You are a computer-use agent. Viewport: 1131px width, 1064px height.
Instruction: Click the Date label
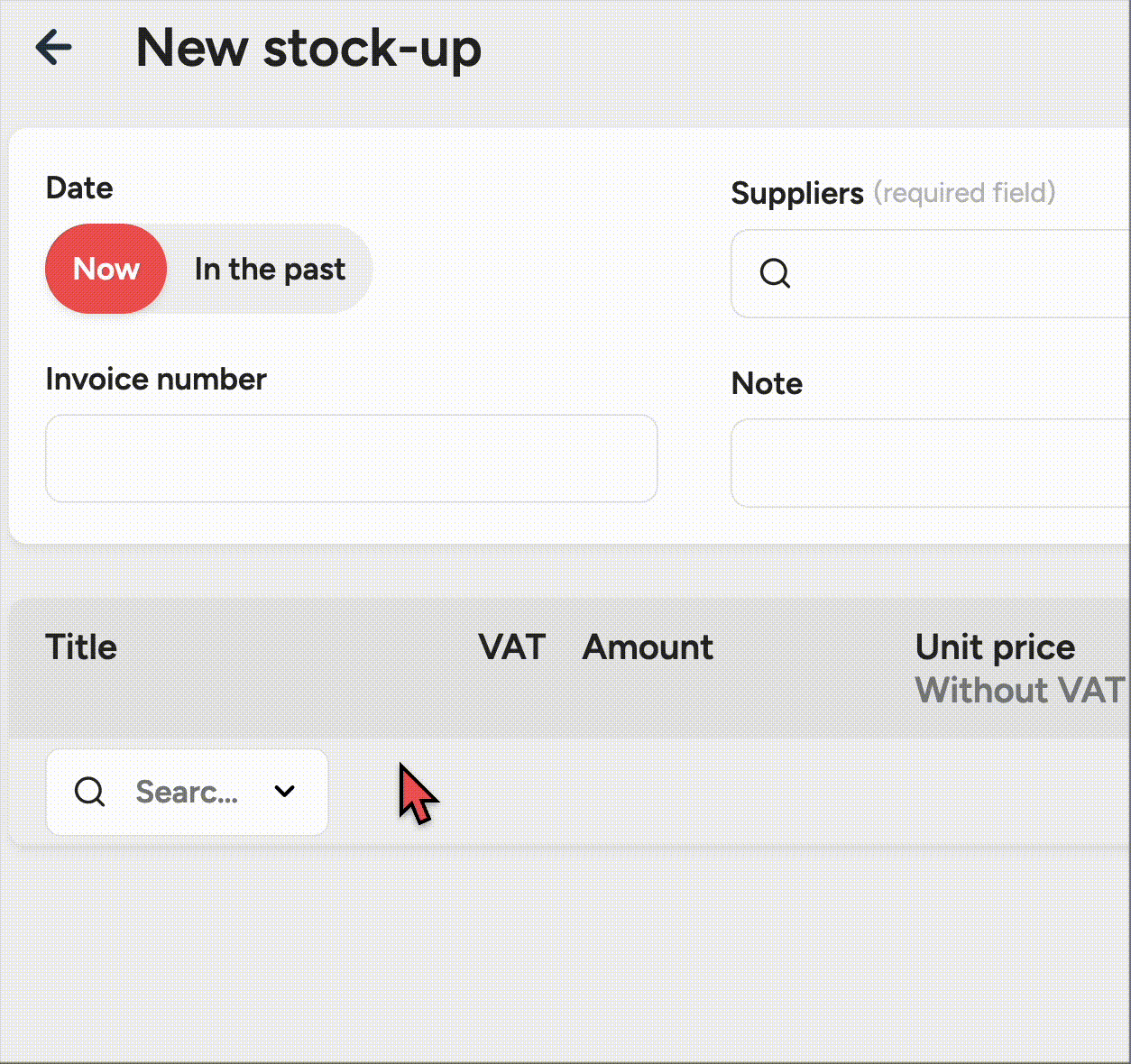79,188
